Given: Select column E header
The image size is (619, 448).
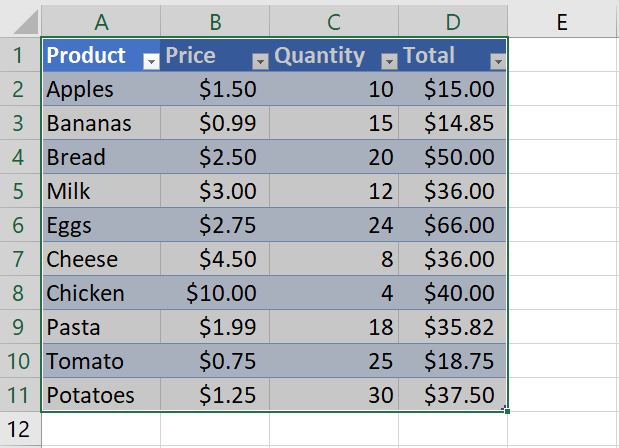Looking at the screenshot, I should 562,22.
